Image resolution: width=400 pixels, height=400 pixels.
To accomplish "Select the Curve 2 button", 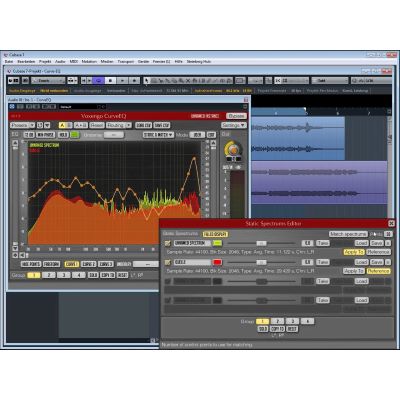I will pos(89,264).
